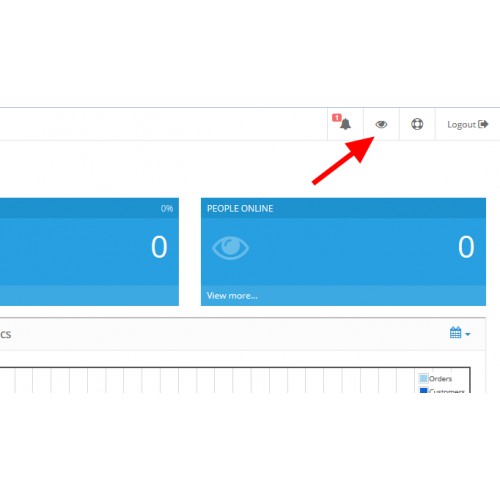The image size is (500, 500).
Task: Open the life ring help menu
Action: point(417,124)
